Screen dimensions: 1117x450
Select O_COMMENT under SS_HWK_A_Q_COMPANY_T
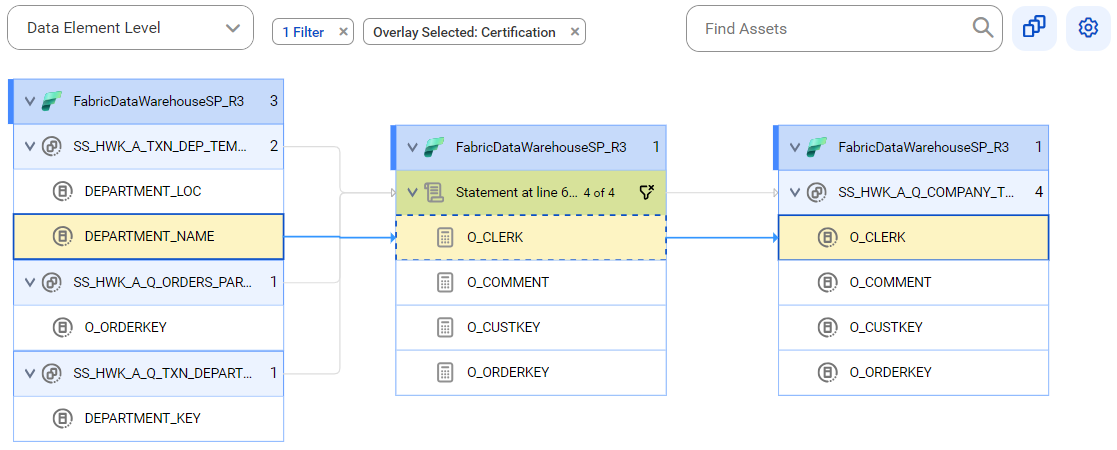(x=913, y=283)
